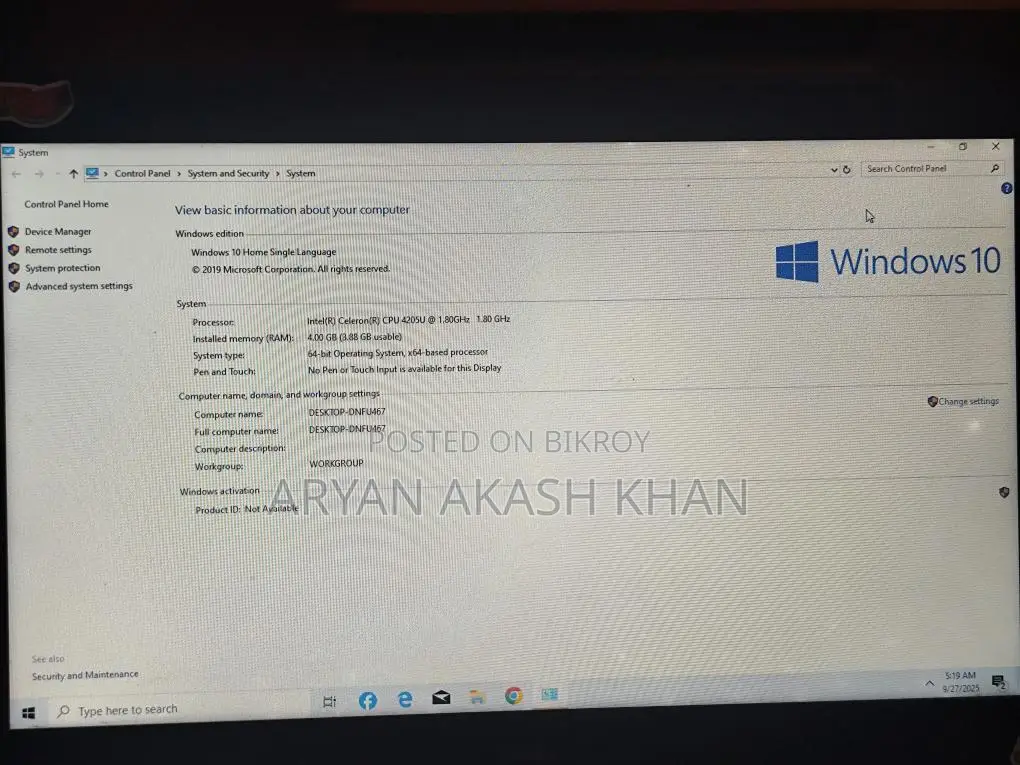Open Remote settings link
Viewport: 1020px width, 765px height.
pyautogui.click(x=58, y=250)
